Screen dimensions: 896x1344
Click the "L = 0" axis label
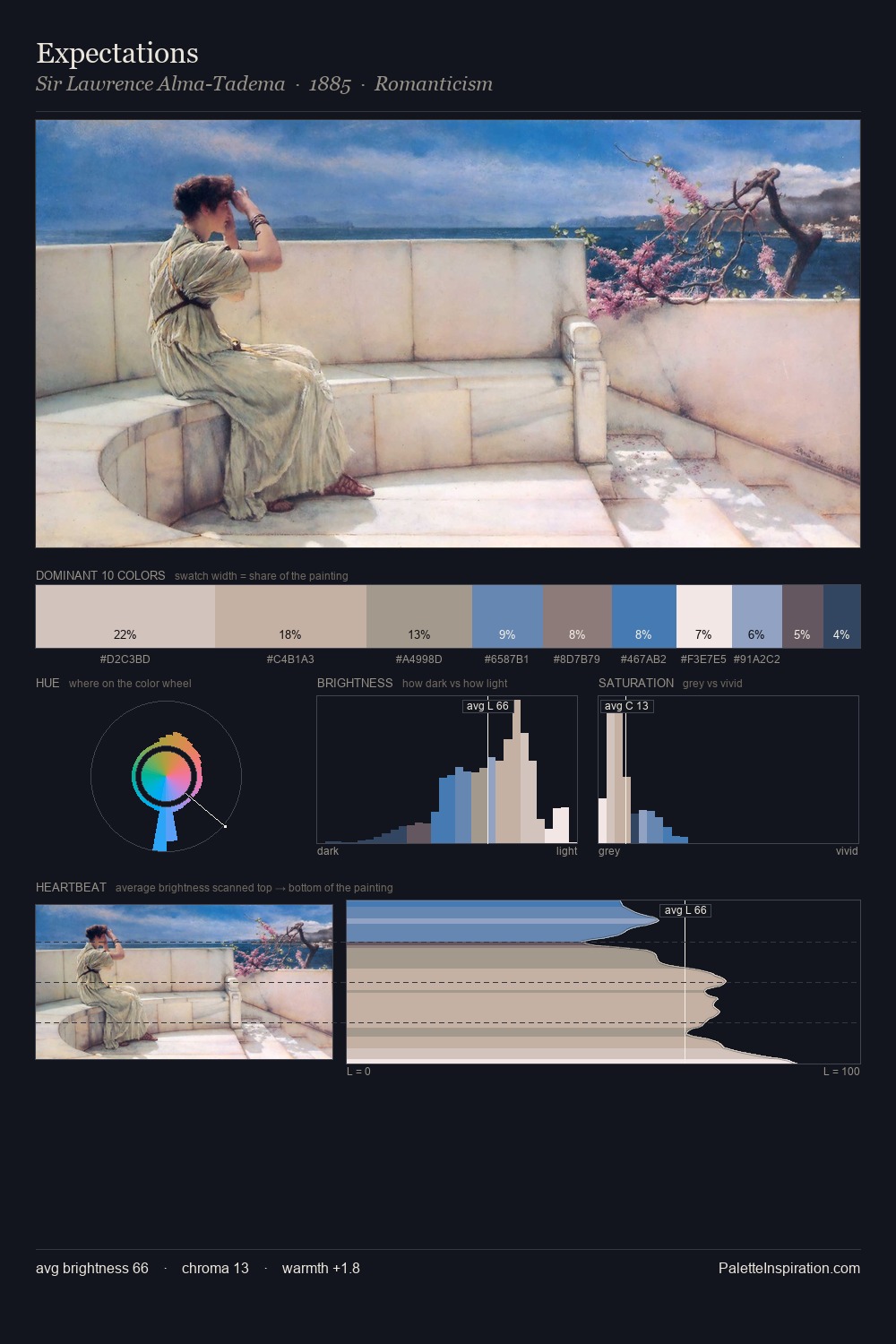358,1072
